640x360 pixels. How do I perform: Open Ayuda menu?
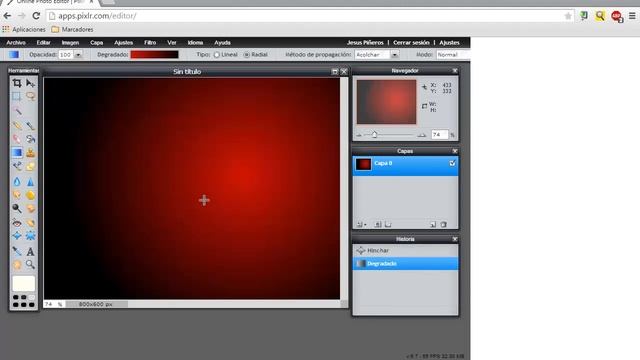222,42
